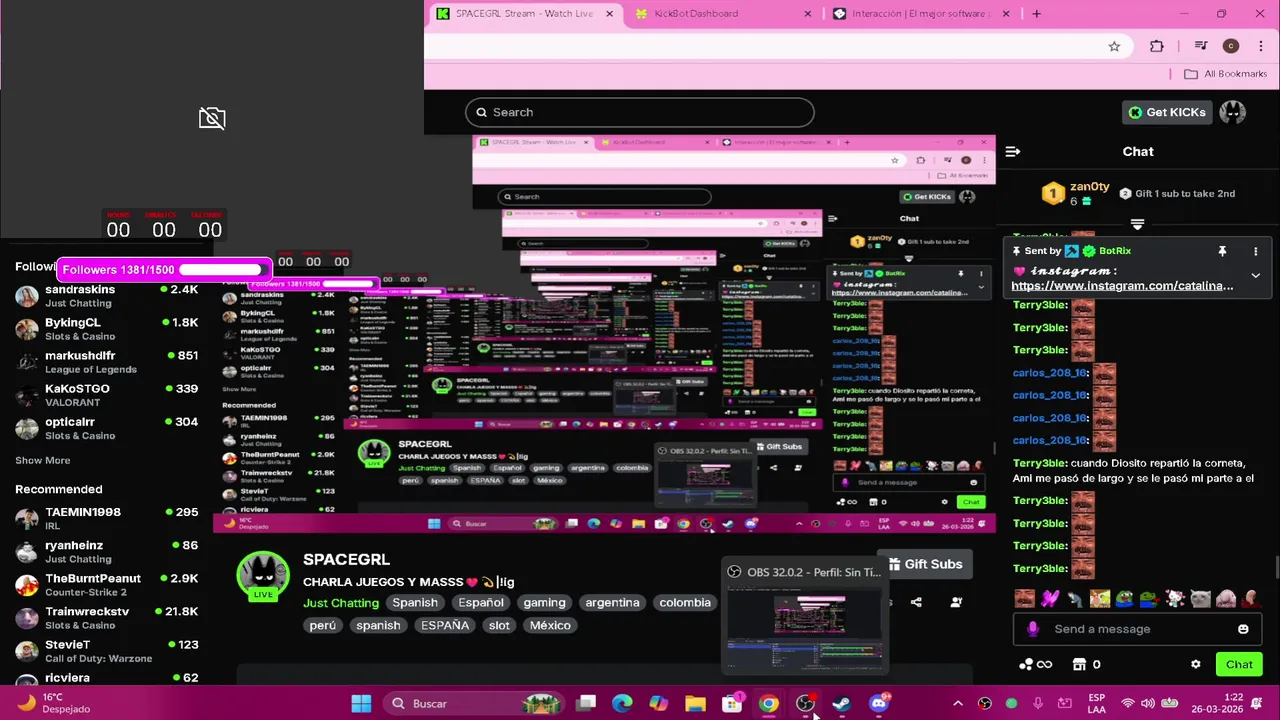Open notification bell in the system tray
The image size is (1280, 720).
pos(1257,704)
